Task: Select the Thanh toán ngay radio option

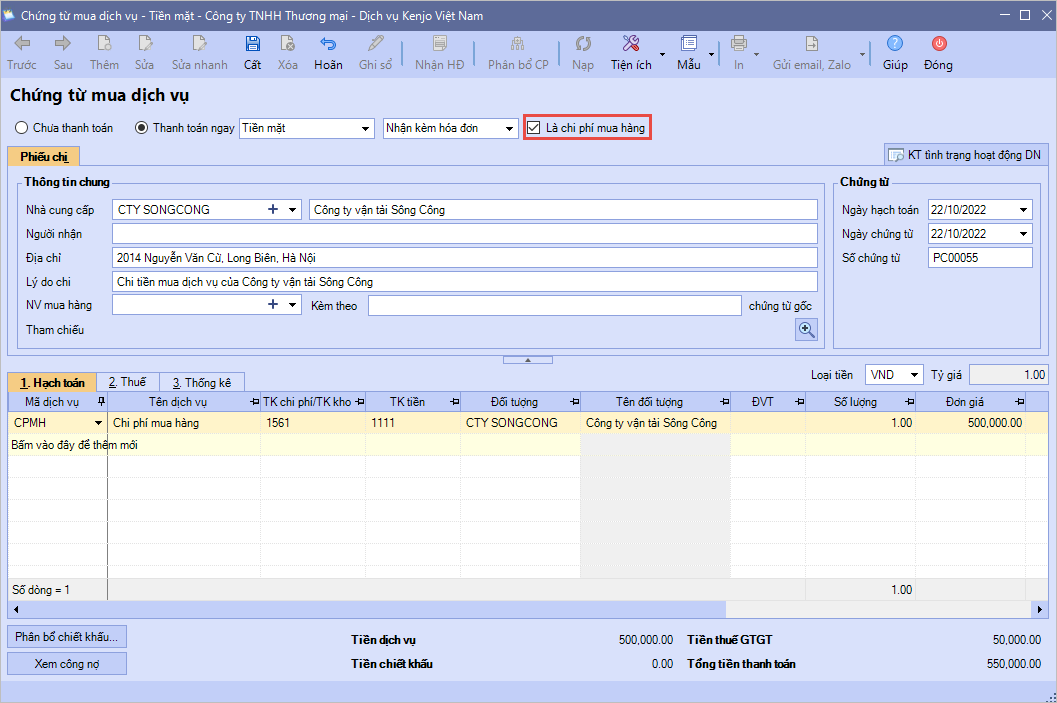Action: click(141, 128)
